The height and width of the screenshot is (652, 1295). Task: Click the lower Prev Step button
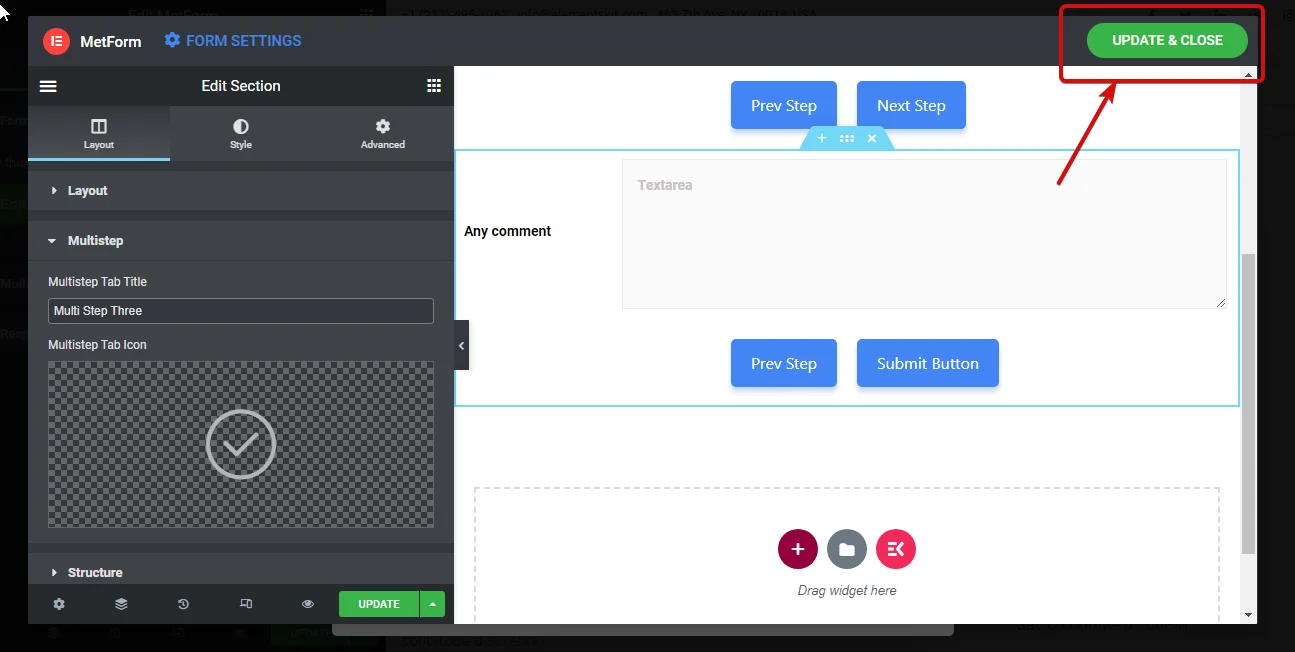click(x=784, y=363)
